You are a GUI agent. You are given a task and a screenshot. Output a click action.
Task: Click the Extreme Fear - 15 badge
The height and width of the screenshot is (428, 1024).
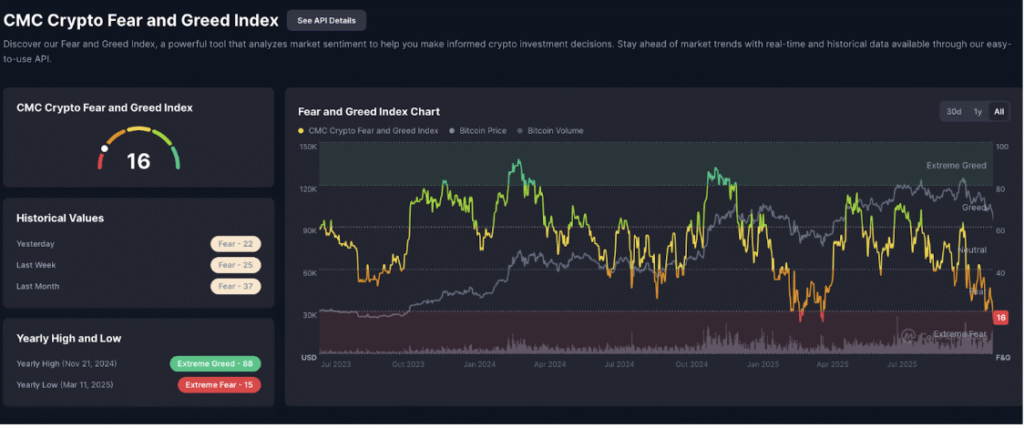pos(219,385)
